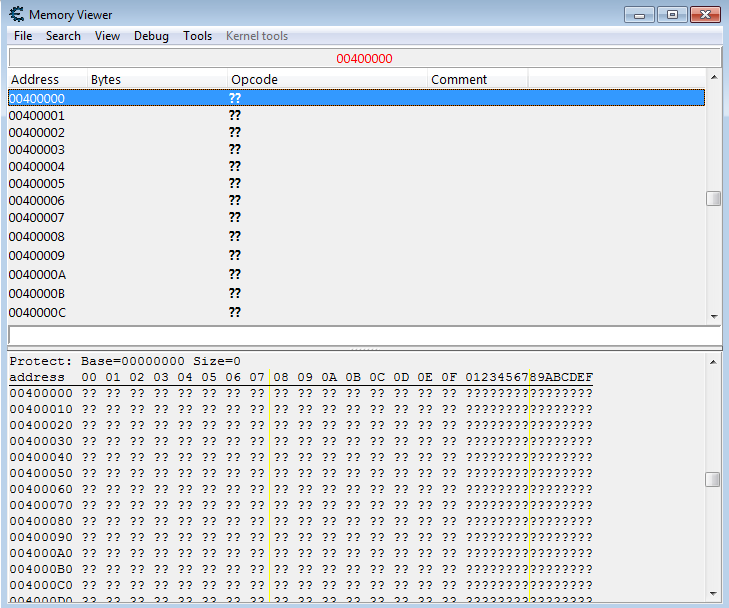Maximize the Memory Viewer window

[x=672, y=15]
